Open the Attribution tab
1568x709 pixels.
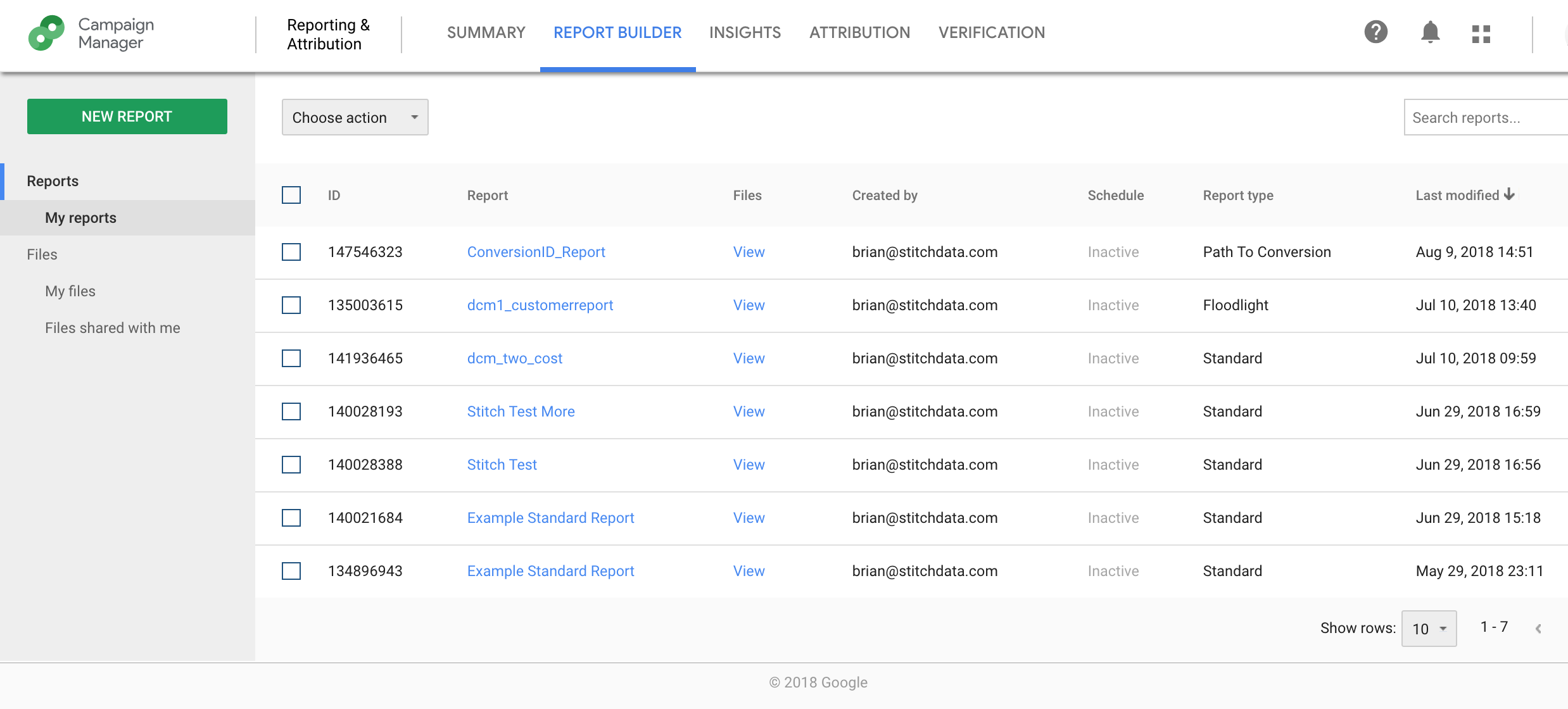859,32
